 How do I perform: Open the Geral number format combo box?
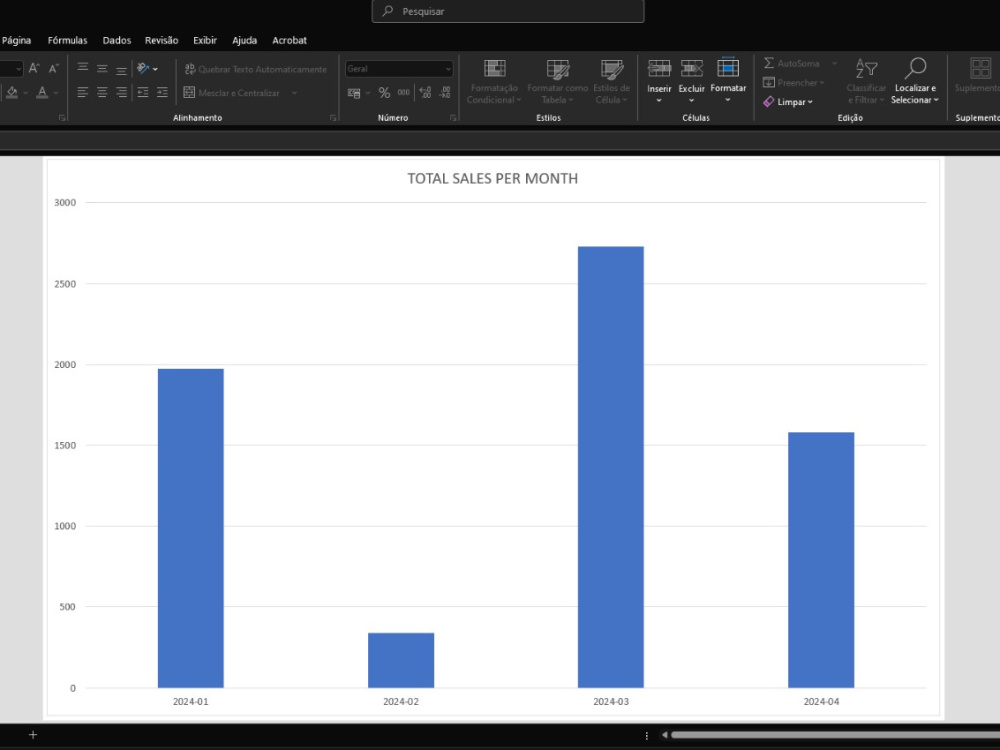point(399,68)
